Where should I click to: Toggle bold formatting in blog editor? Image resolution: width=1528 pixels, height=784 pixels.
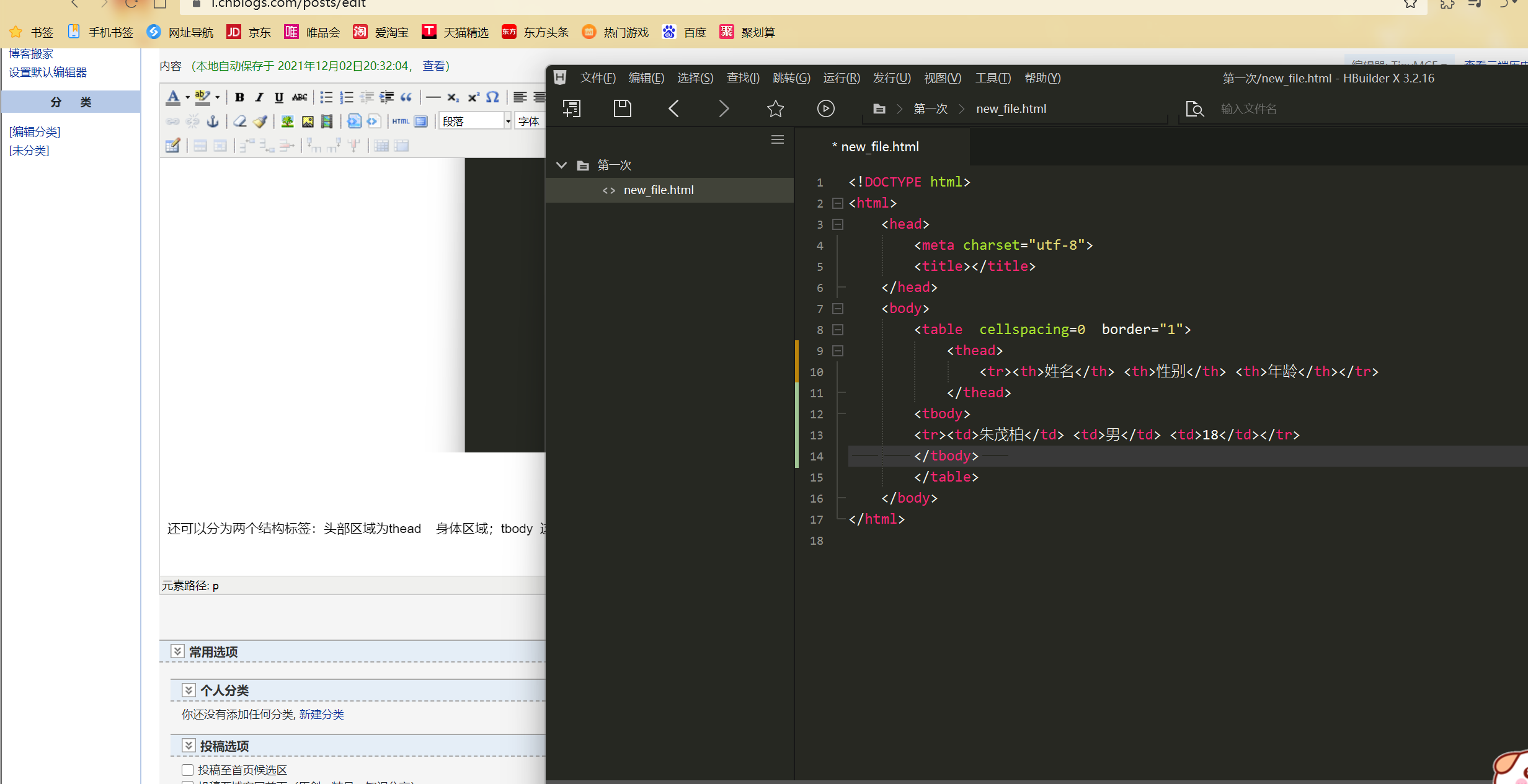point(239,97)
